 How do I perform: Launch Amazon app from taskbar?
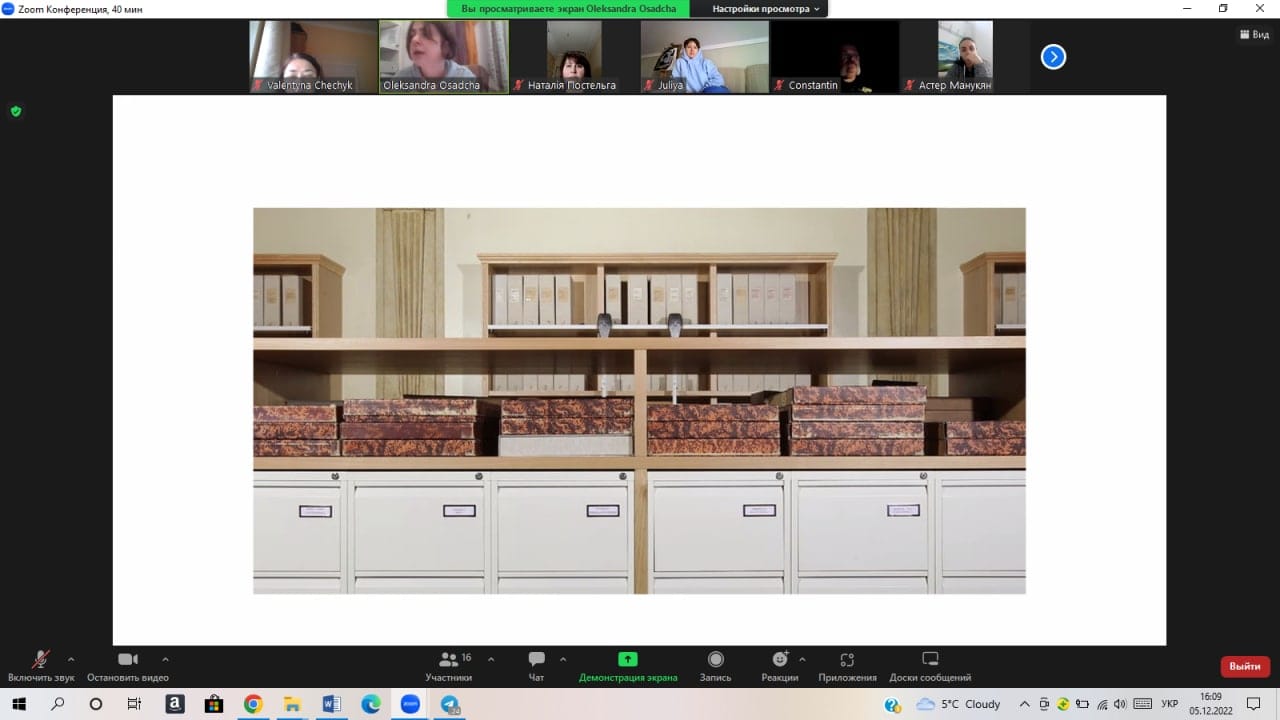click(174, 704)
